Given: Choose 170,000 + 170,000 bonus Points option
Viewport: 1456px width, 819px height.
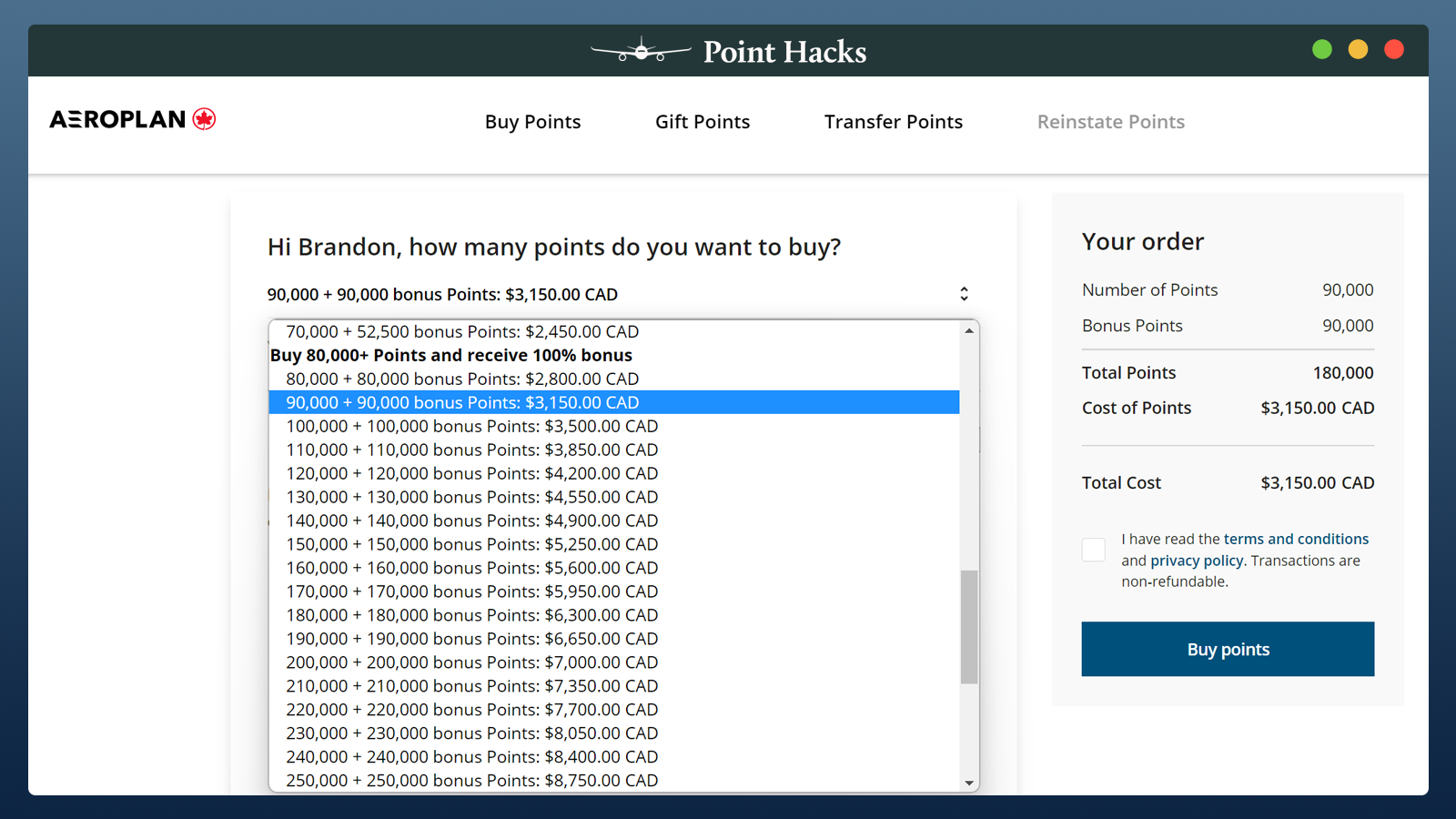Looking at the screenshot, I should pyautogui.click(x=614, y=591).
